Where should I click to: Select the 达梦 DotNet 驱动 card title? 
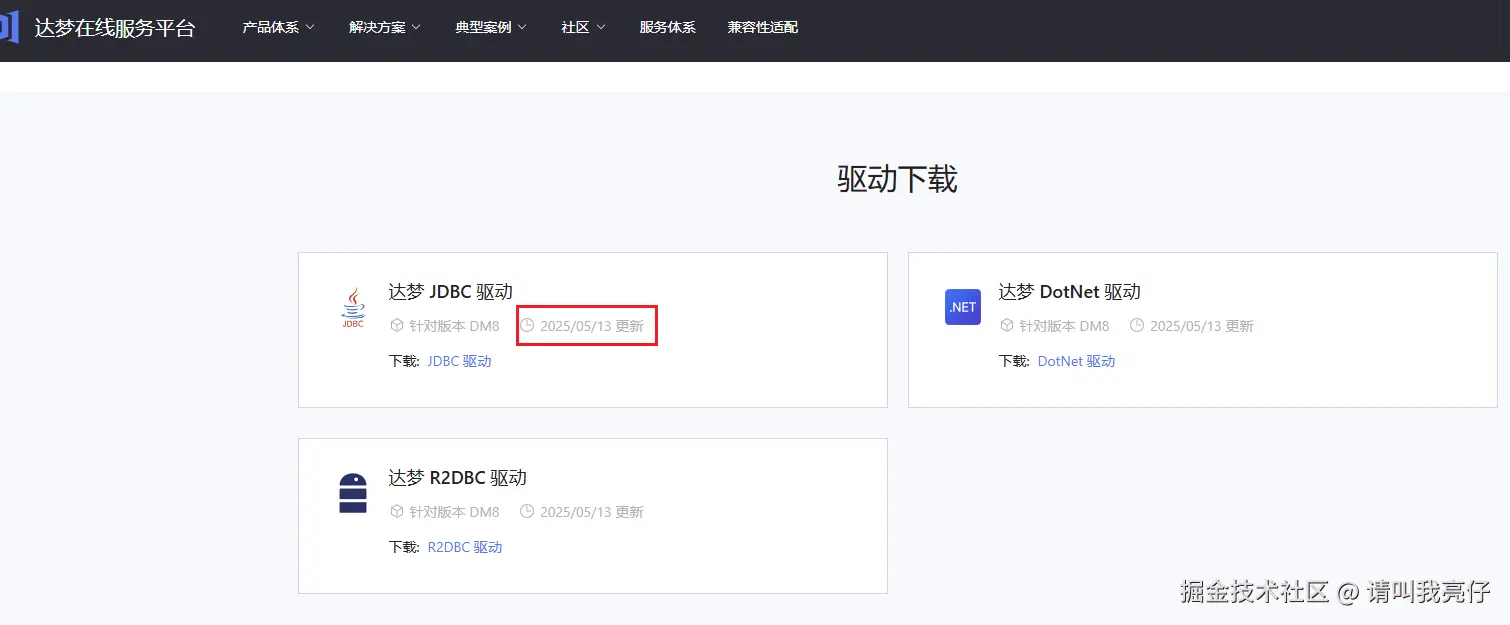tap(1070, 292)
